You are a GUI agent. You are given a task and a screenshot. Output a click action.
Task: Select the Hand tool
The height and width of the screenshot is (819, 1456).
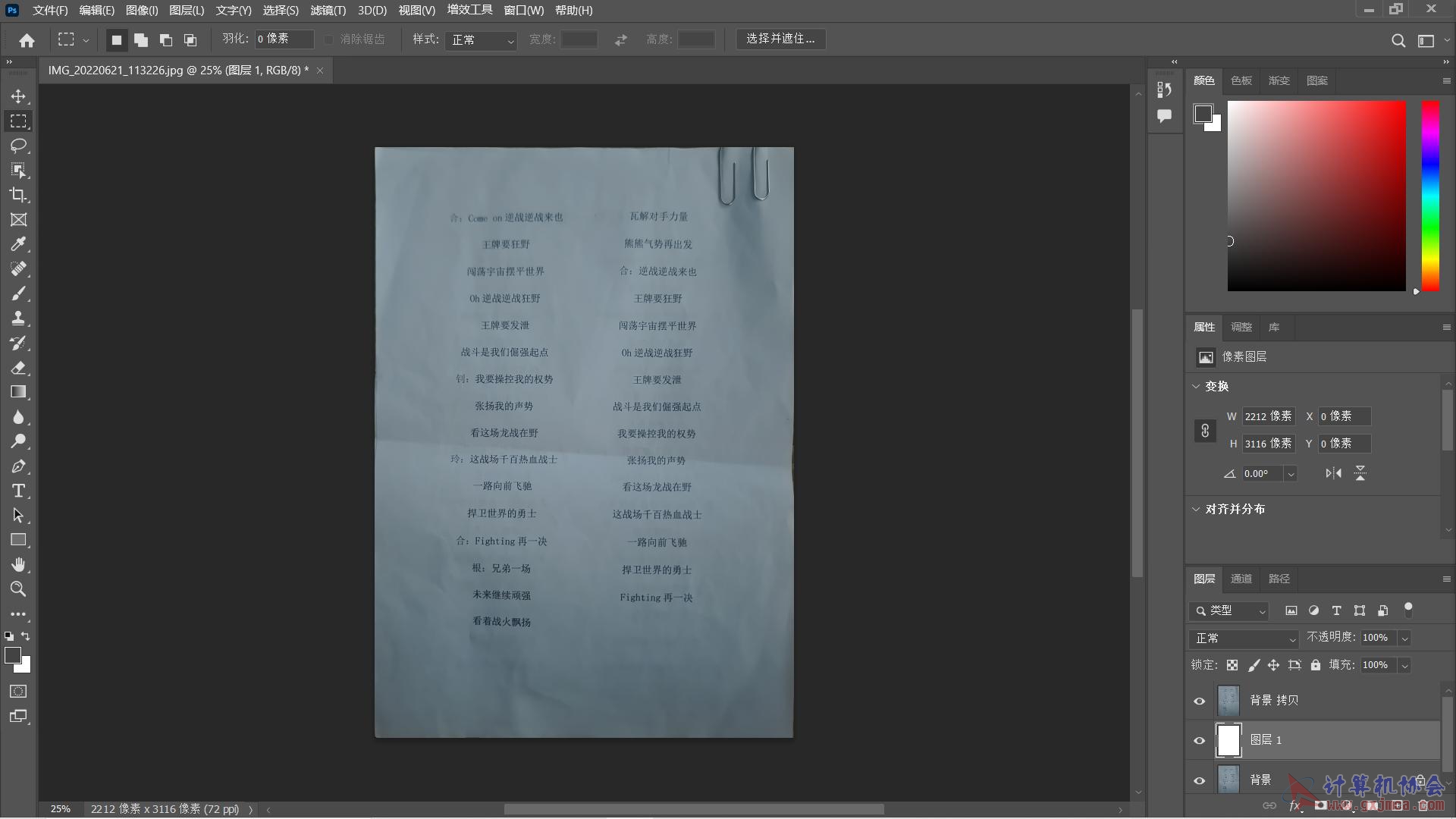tap(18, 564)
